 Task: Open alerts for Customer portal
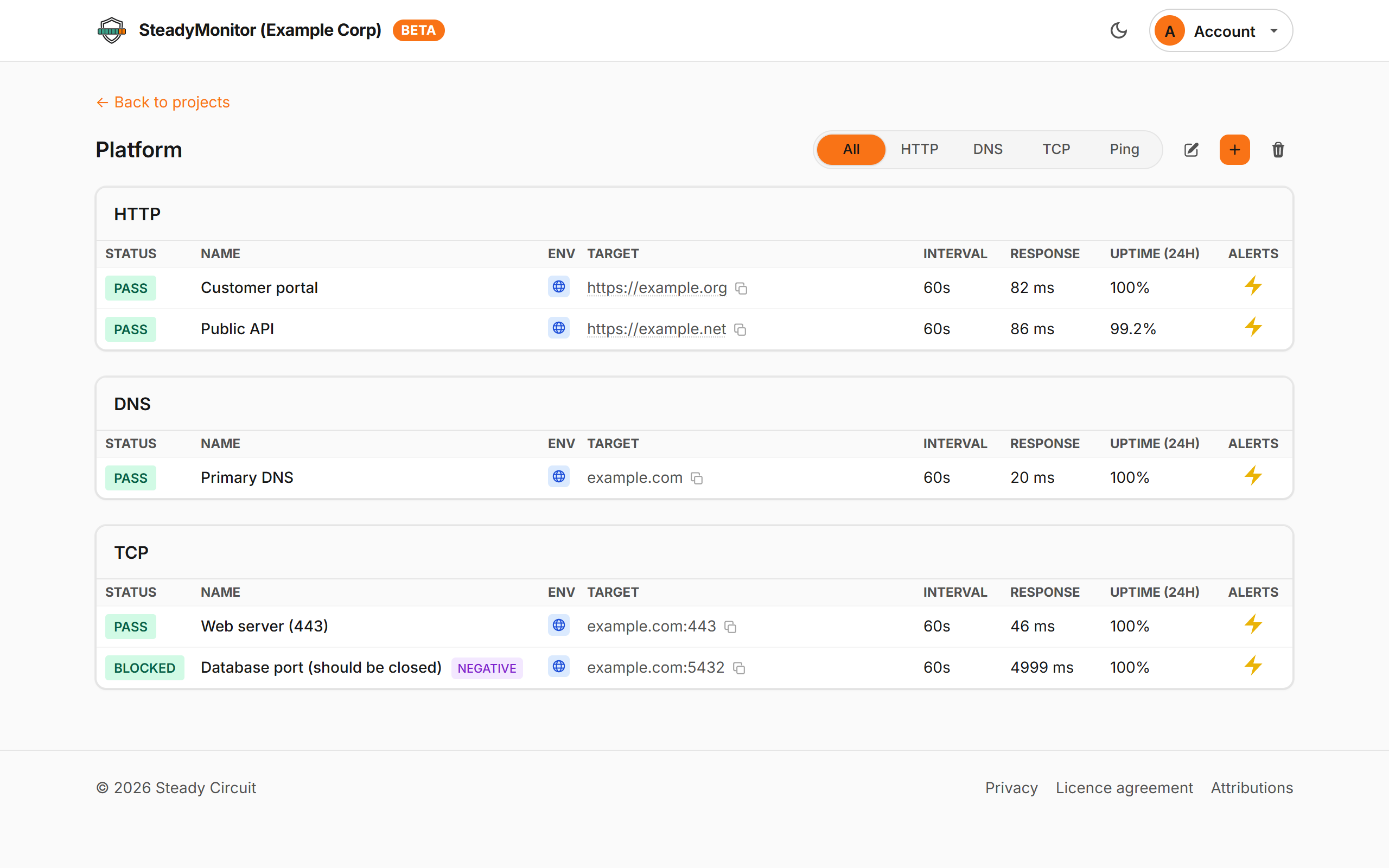tap(1253, 285)
